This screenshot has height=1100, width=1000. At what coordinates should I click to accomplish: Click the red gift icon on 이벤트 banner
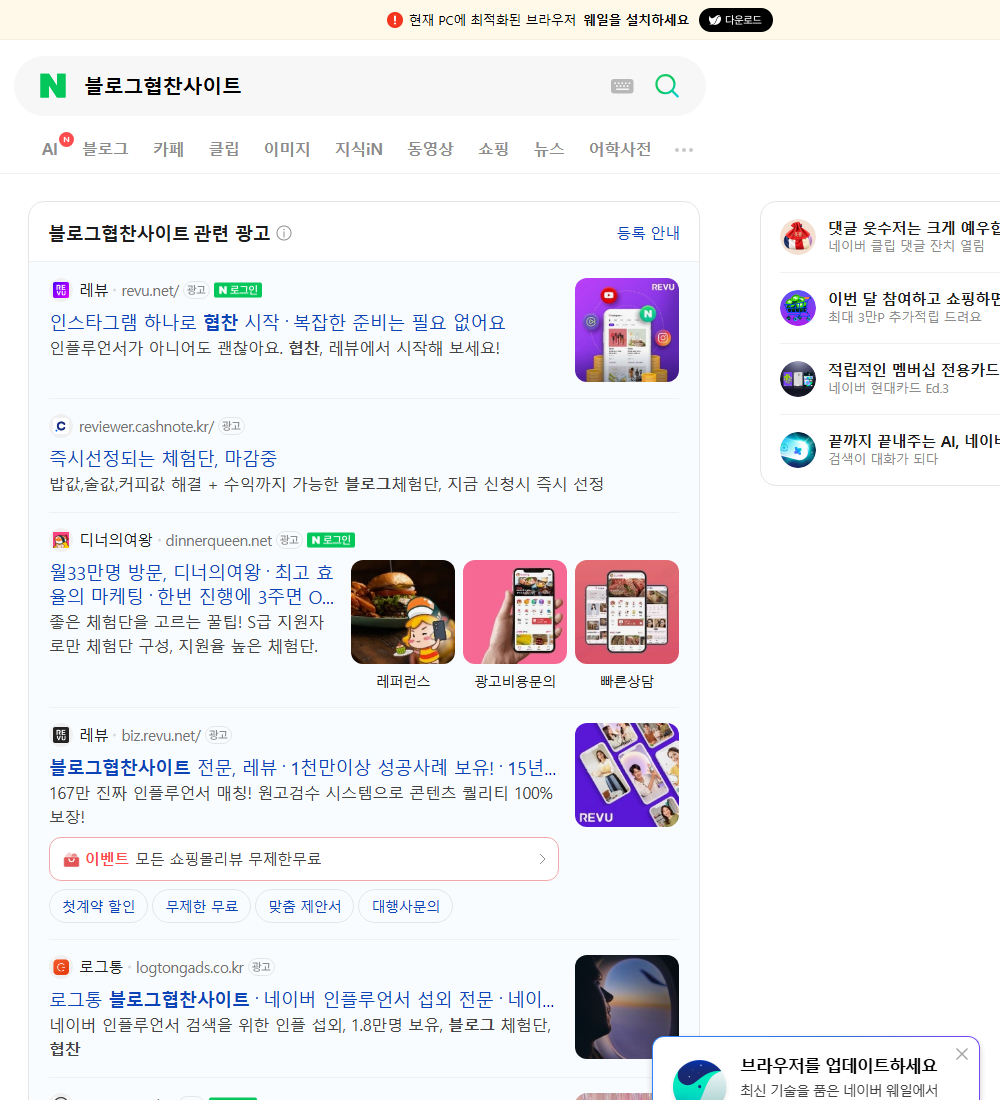(71, 859)
